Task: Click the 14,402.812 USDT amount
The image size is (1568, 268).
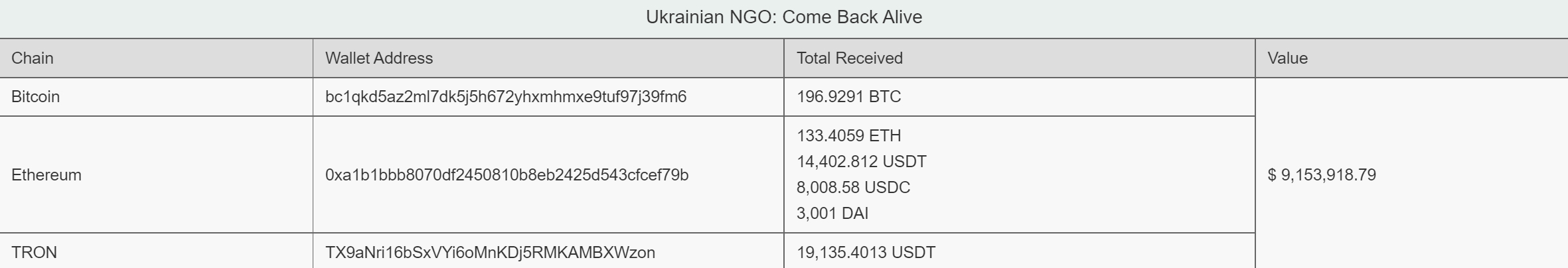Action: click(x=862, y=162)
